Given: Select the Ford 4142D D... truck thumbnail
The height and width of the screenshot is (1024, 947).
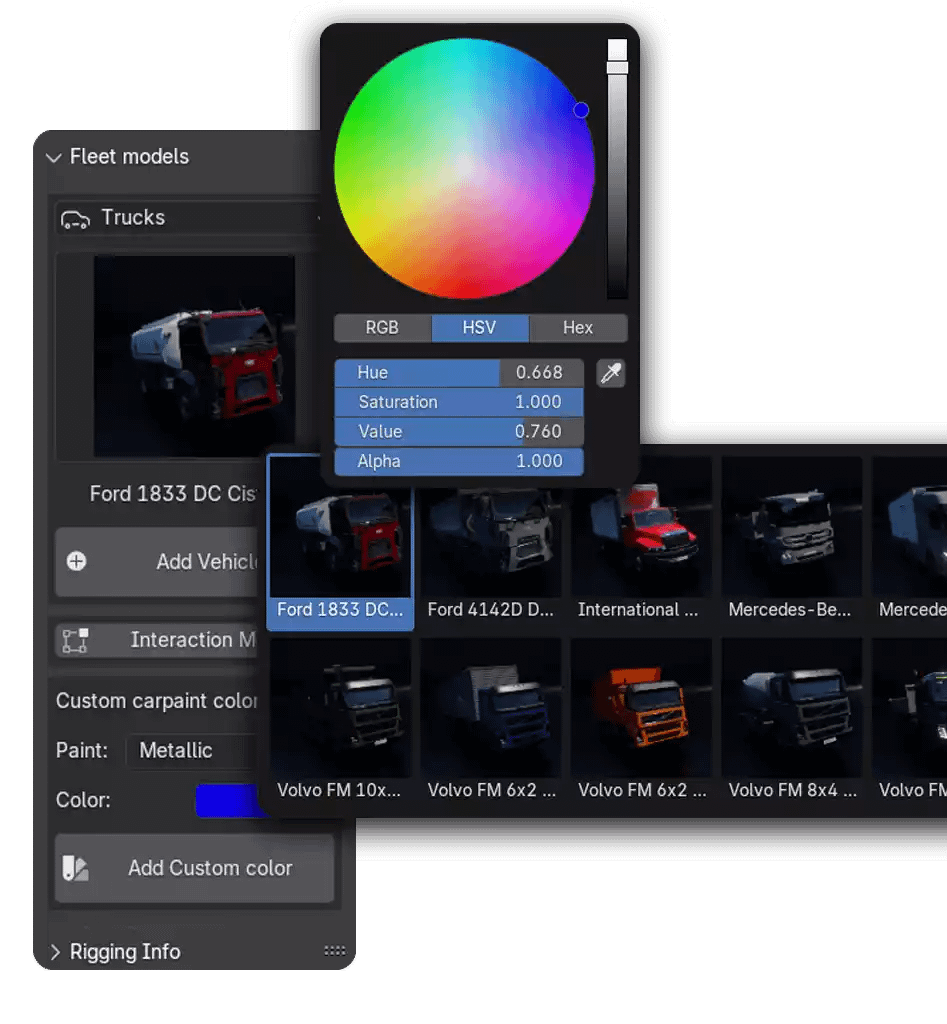Looking at the screenshot, I should (490, 542).
